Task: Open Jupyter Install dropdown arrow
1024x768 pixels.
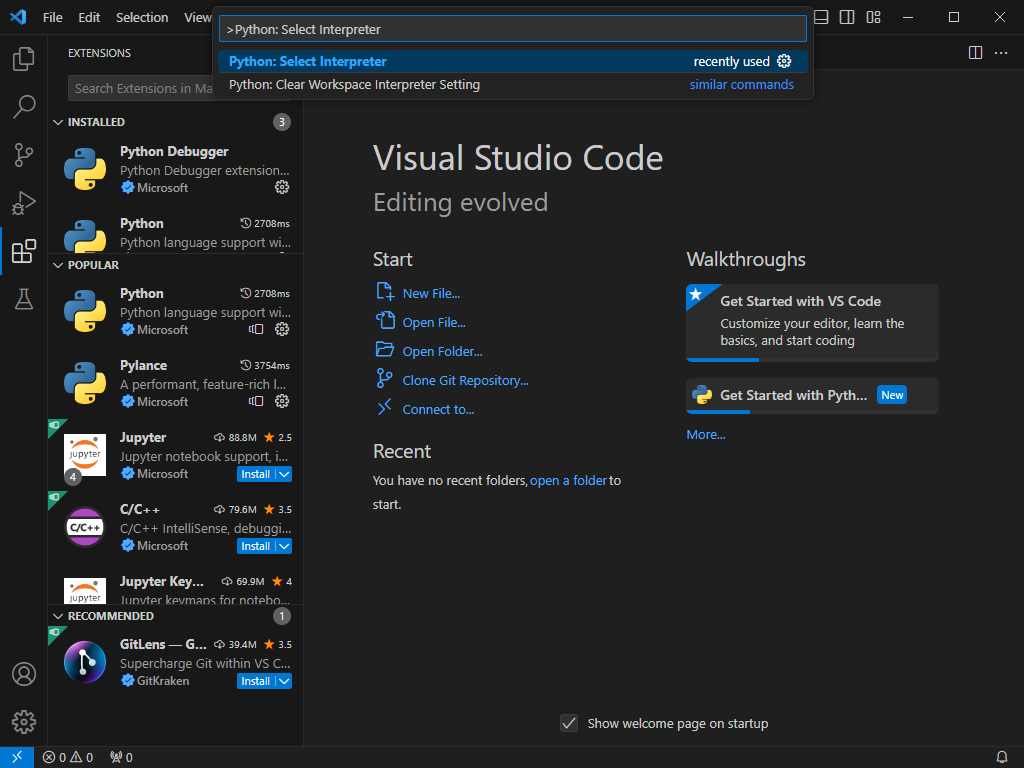Action: coord(284,474)
